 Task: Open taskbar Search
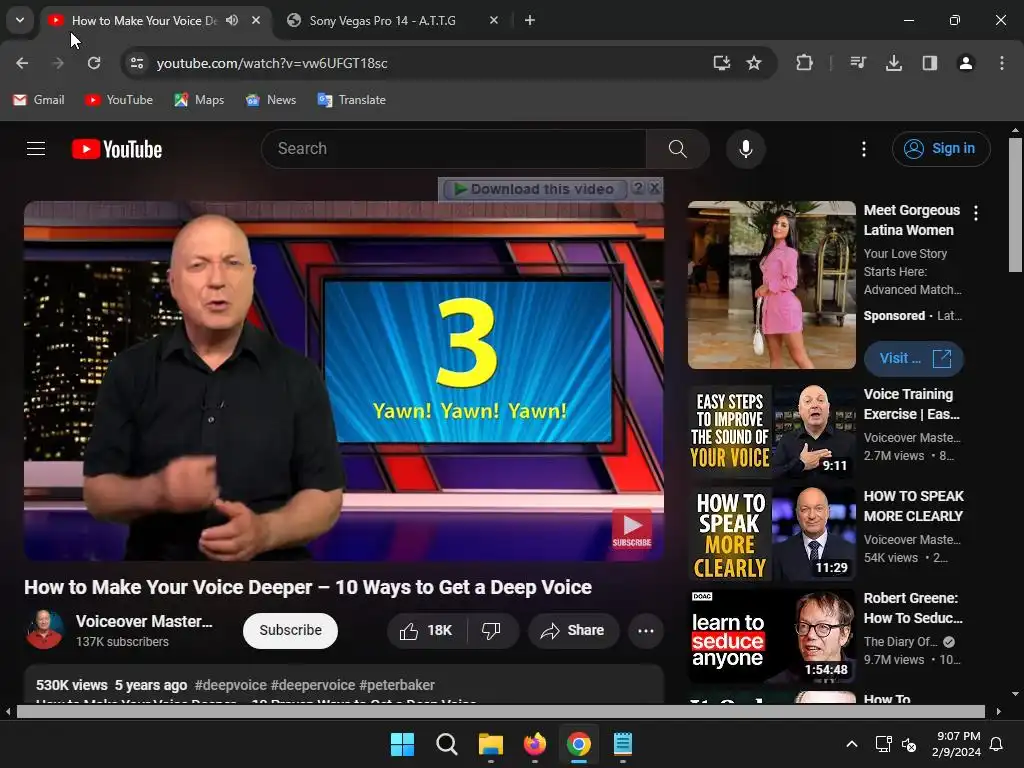coord(447,744)
